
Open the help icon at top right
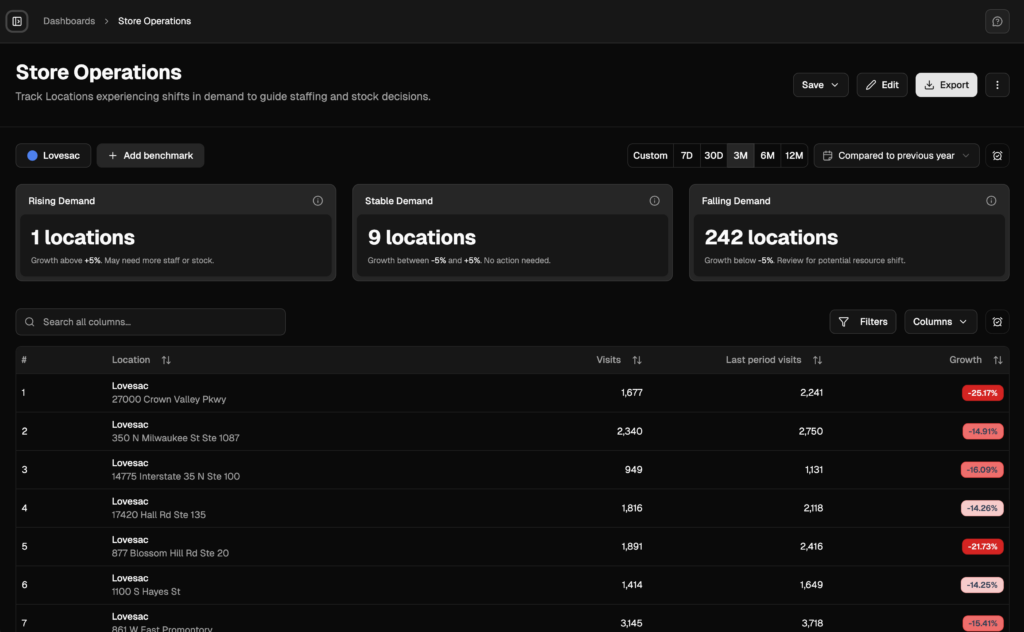coord(997,21)
